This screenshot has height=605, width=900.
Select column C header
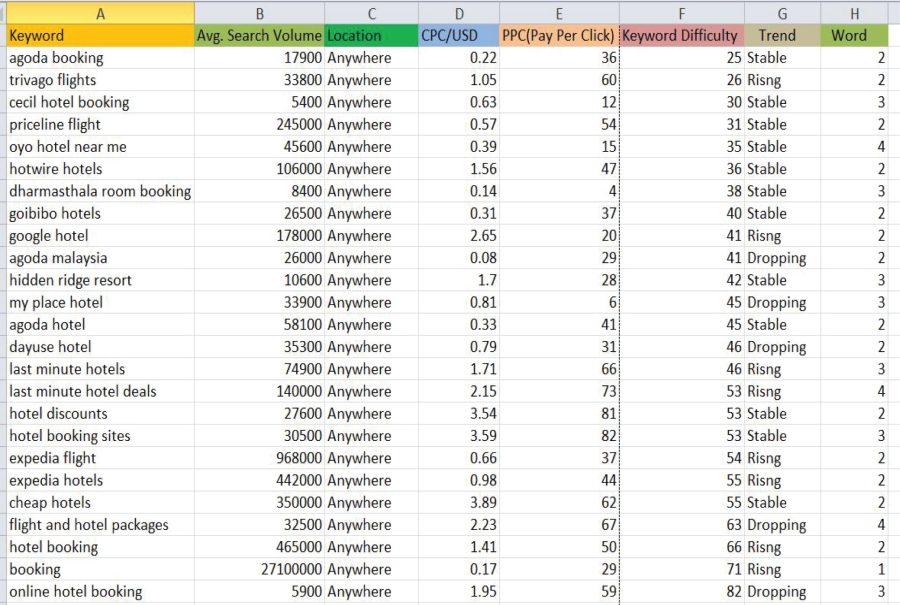(x=371, y=13)
